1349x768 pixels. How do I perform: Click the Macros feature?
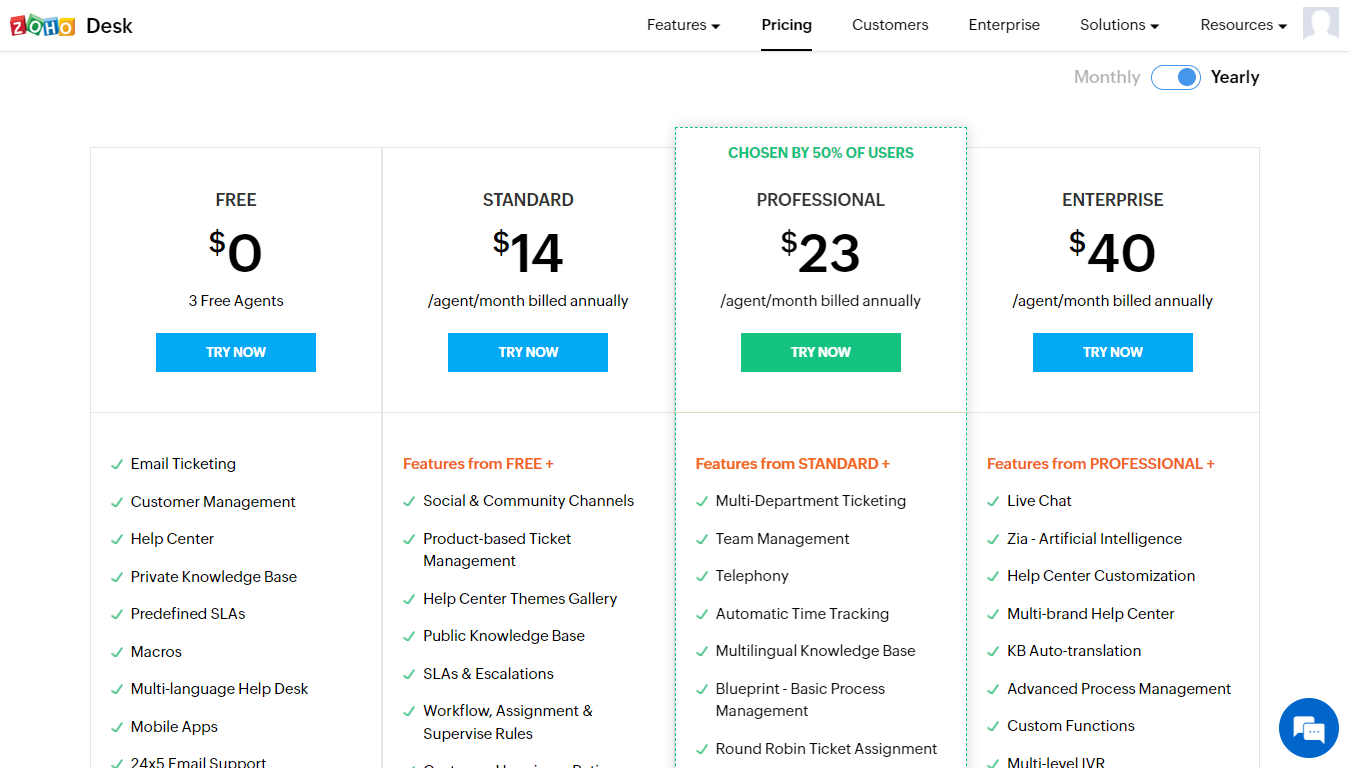coord(156,652)
